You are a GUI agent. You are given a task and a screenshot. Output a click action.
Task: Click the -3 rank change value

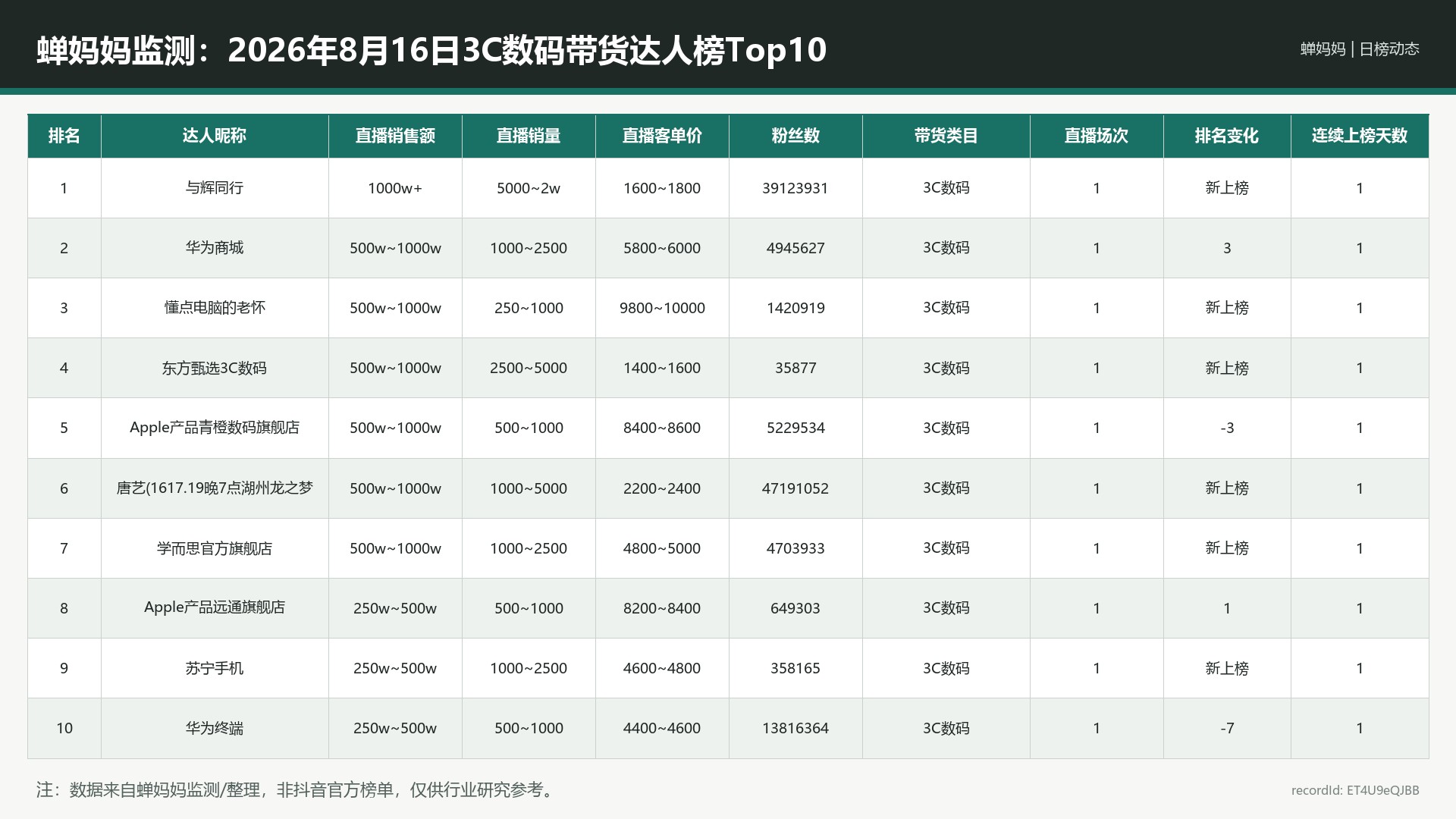coord(1227,428)
